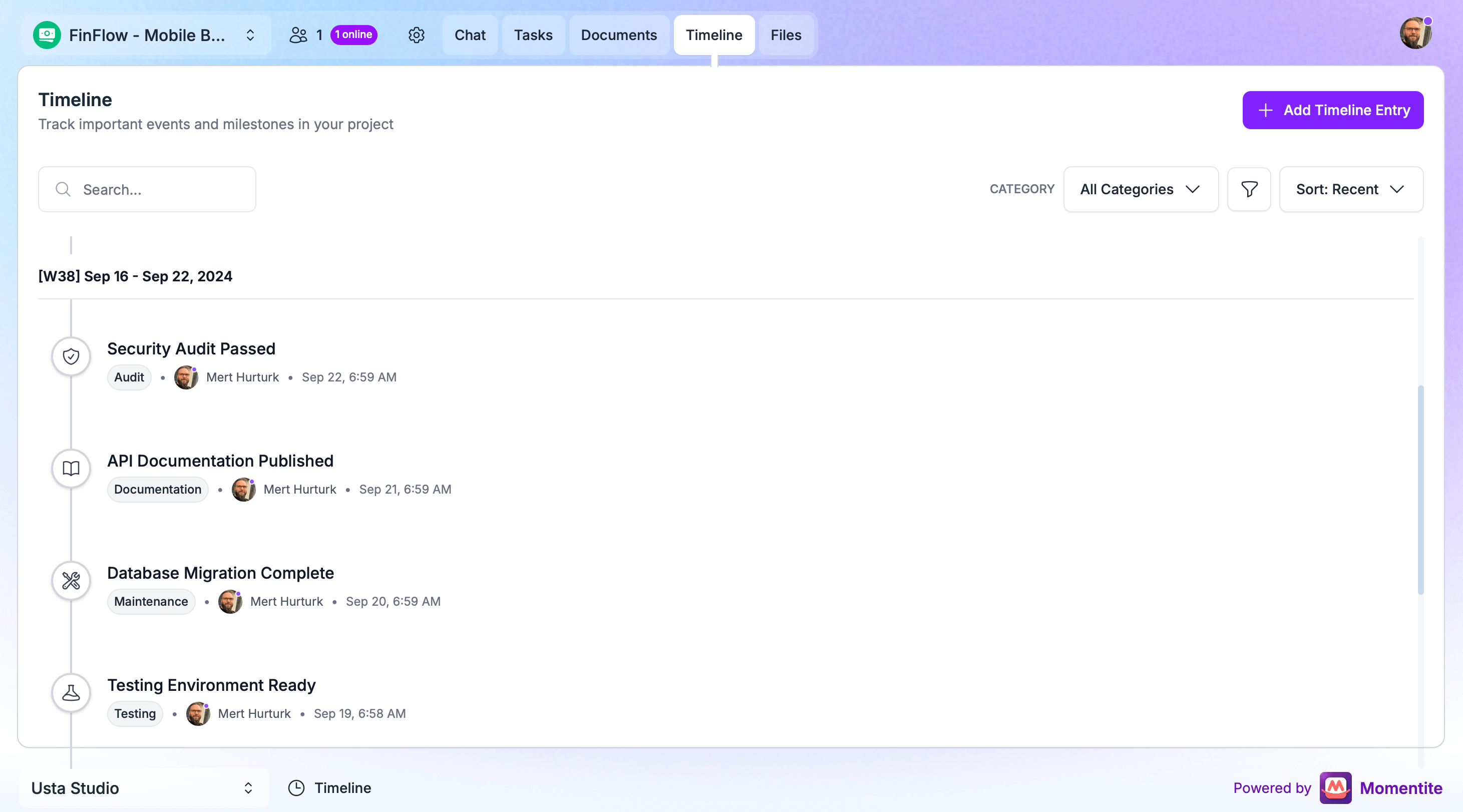Click the Momentite logo icon
1463x812 pixels.
pyautogui.click(x=1335, y=787)
